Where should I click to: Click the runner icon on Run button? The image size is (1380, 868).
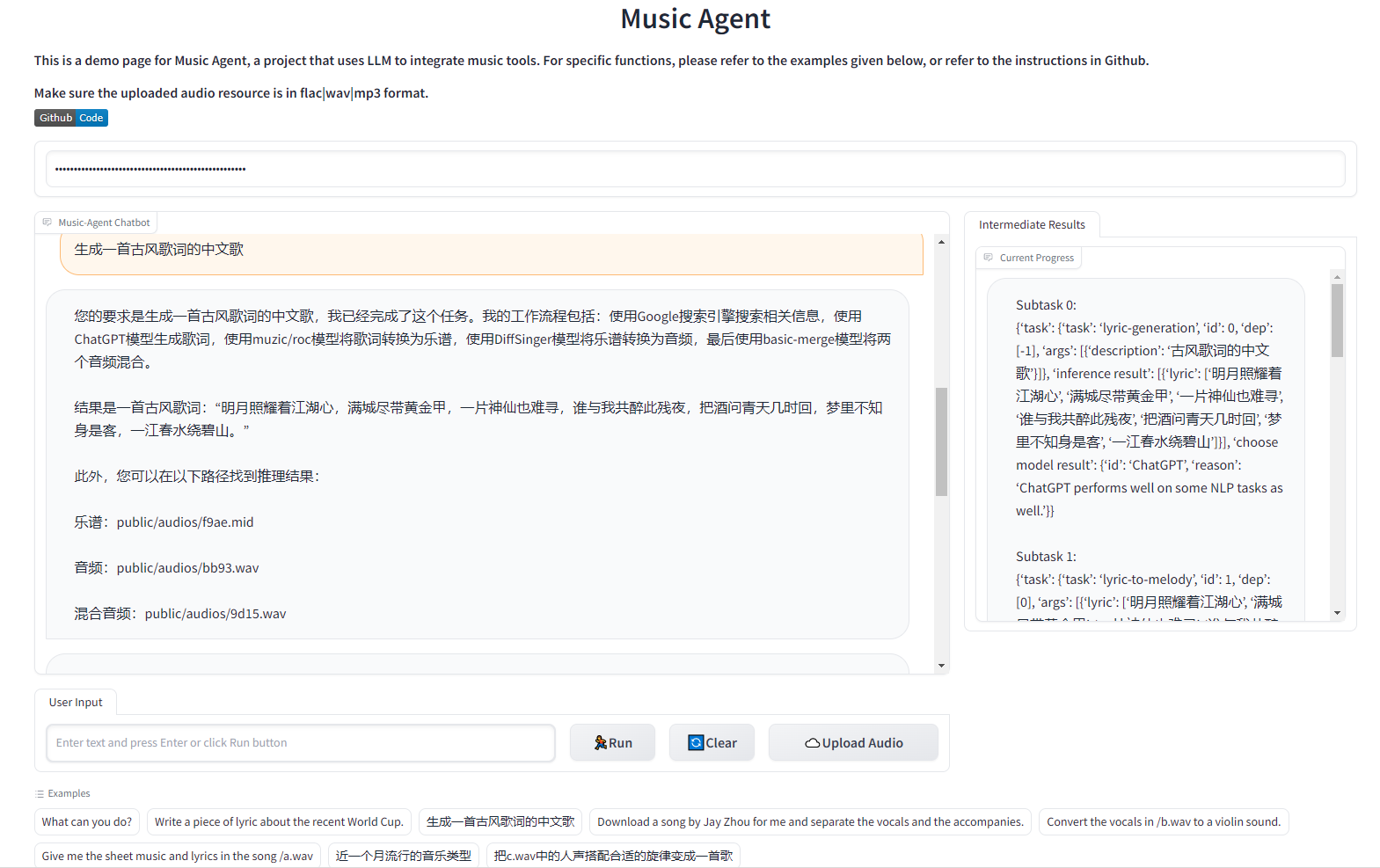[x=601, y=743]
